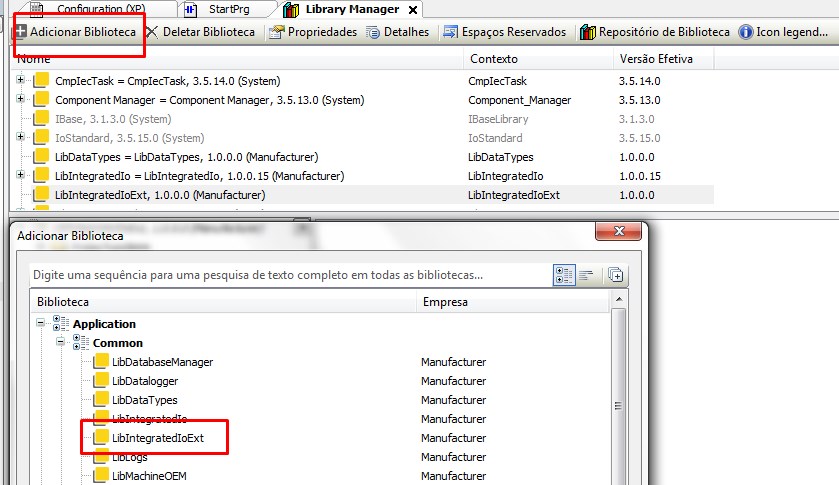
Task: Select LibIntegratedIoExt in the dialog list
Action: tap(158, 438)
